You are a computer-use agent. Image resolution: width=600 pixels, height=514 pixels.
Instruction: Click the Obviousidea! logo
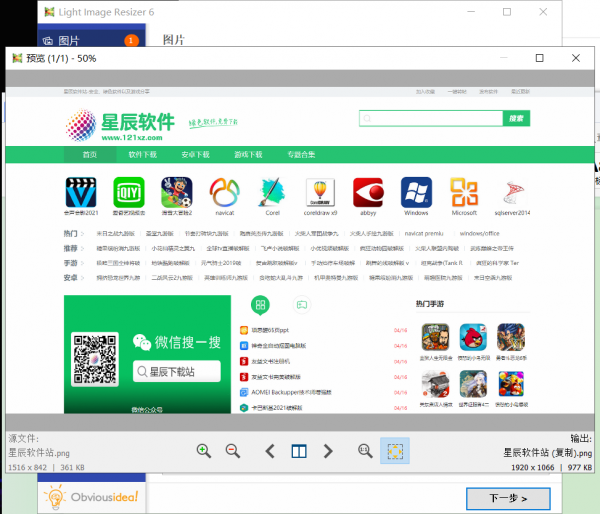pyautogui.click(x=91, y=497)
